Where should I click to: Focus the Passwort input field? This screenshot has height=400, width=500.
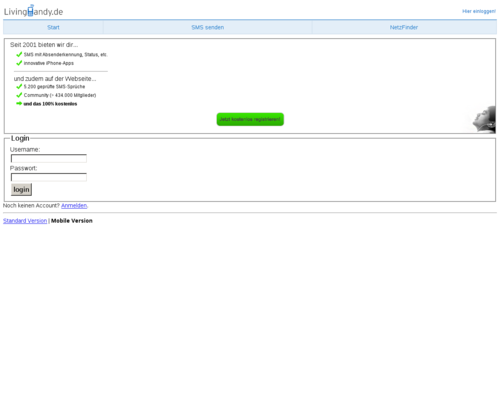coord(49,177)
